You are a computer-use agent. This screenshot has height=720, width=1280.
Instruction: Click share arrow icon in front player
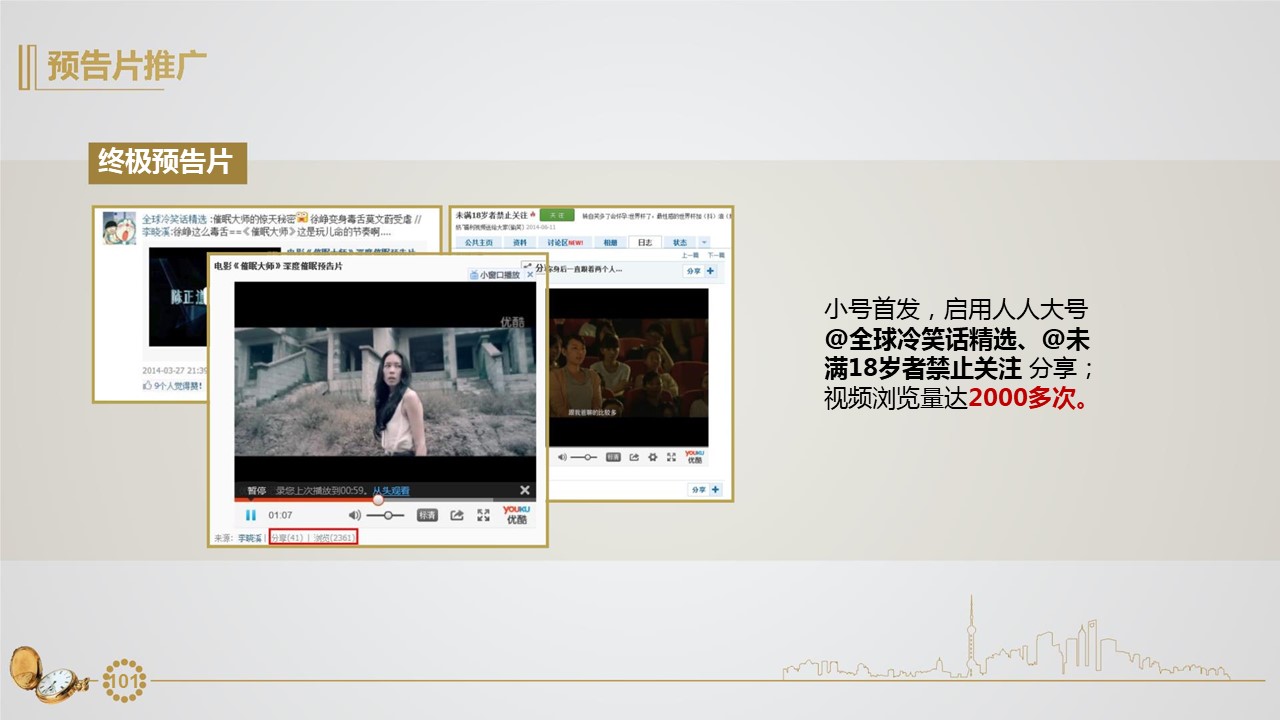point(457,515)
